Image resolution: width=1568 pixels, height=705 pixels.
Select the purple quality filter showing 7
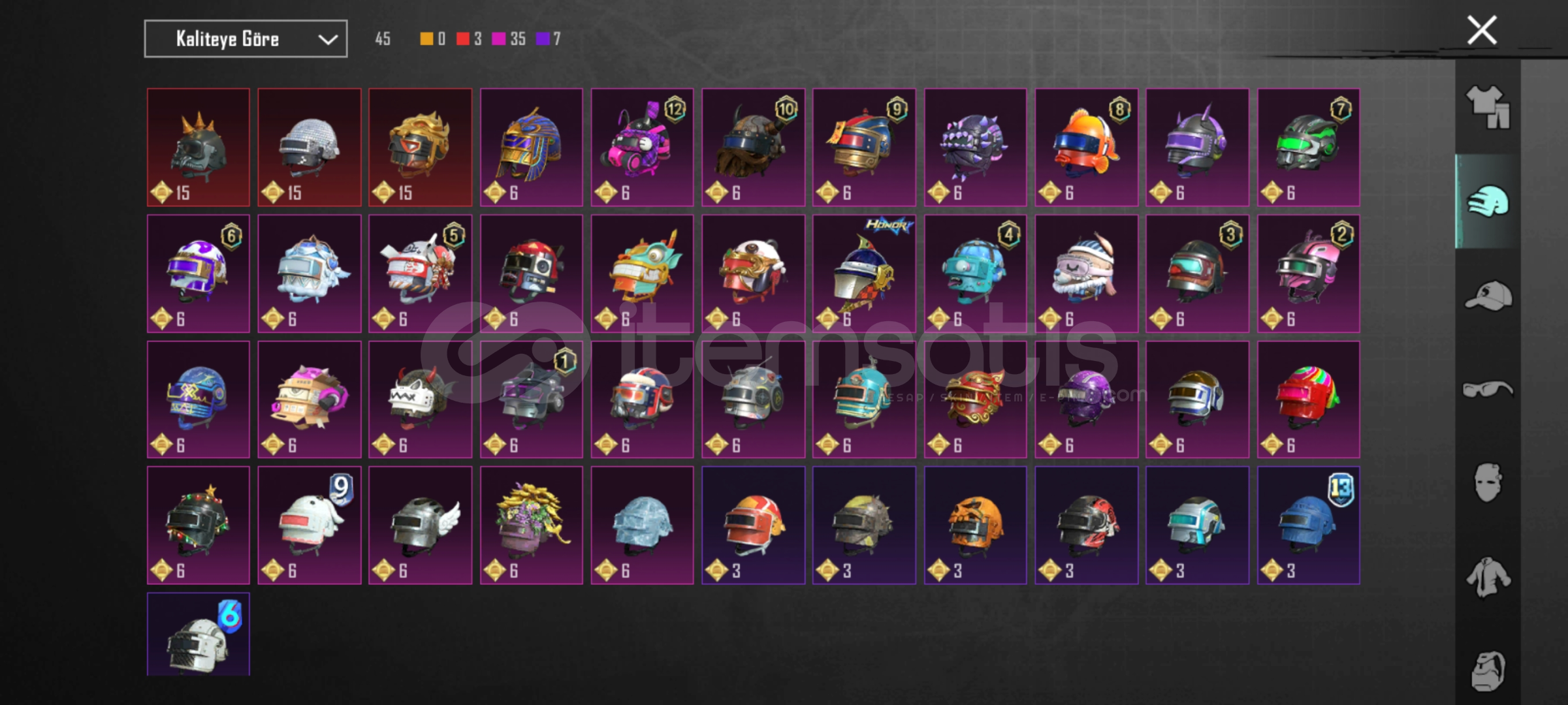548,39
